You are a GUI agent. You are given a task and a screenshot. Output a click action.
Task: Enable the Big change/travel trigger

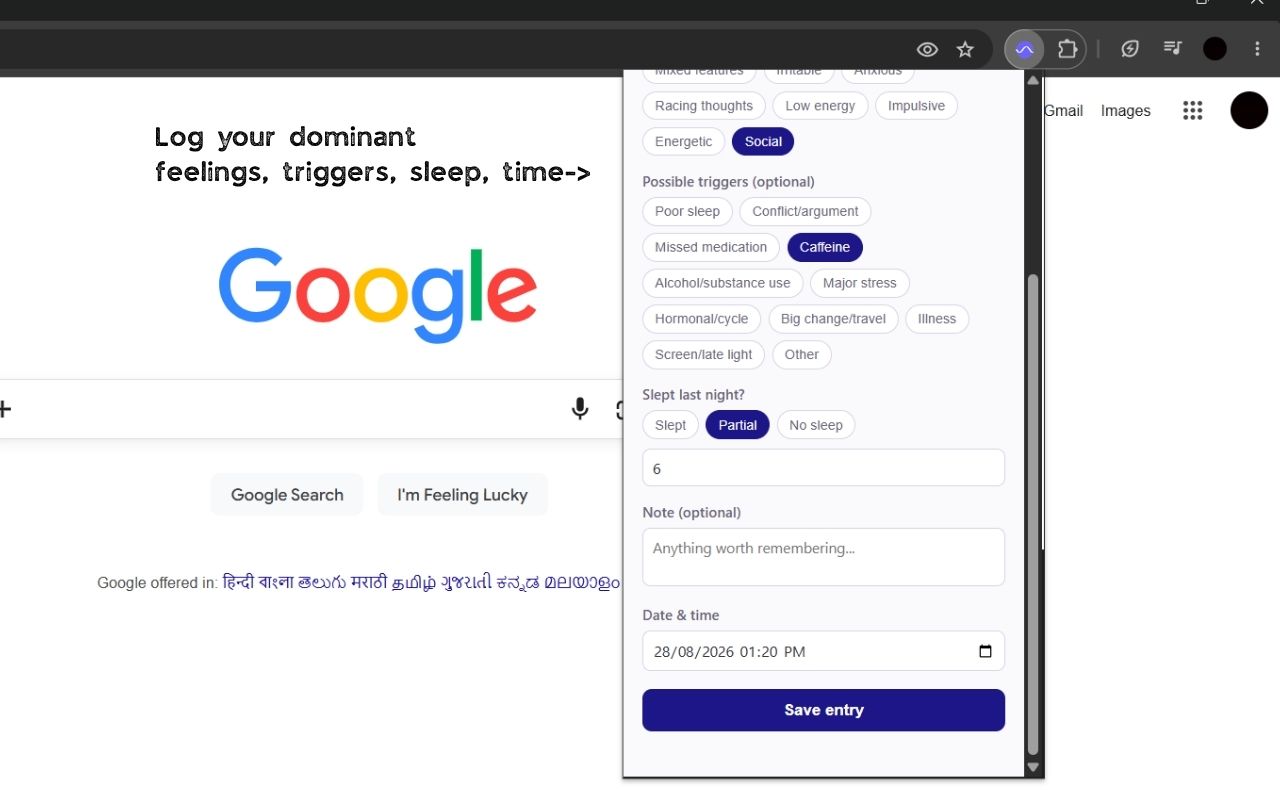(833, 320)
